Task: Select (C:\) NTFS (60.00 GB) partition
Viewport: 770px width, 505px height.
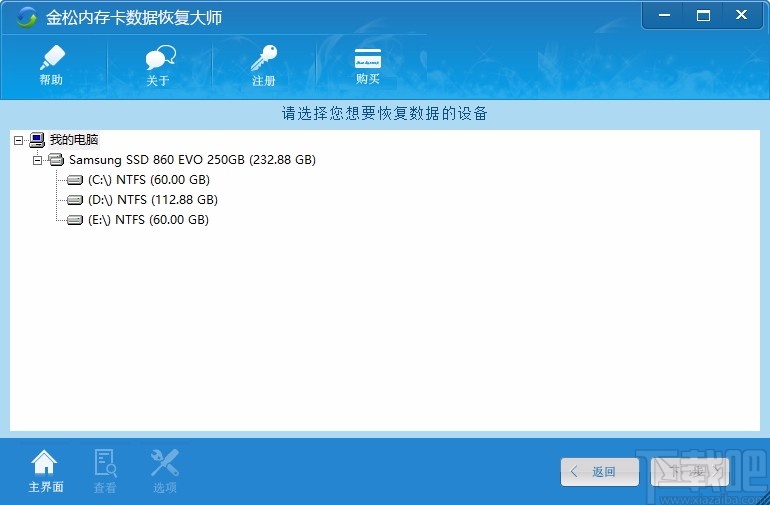Action: (x=149, y=180)
